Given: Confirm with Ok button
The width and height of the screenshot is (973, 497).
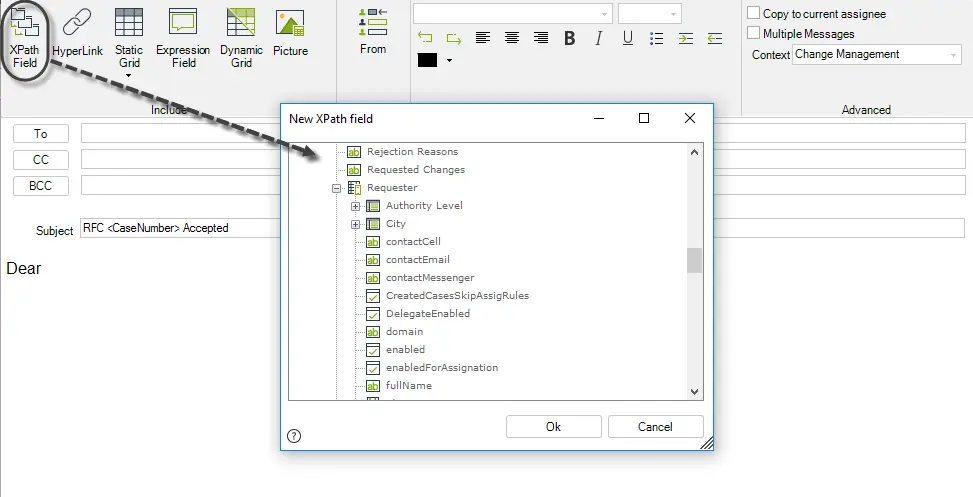Looking at the screenshot, I should [554, 427].
